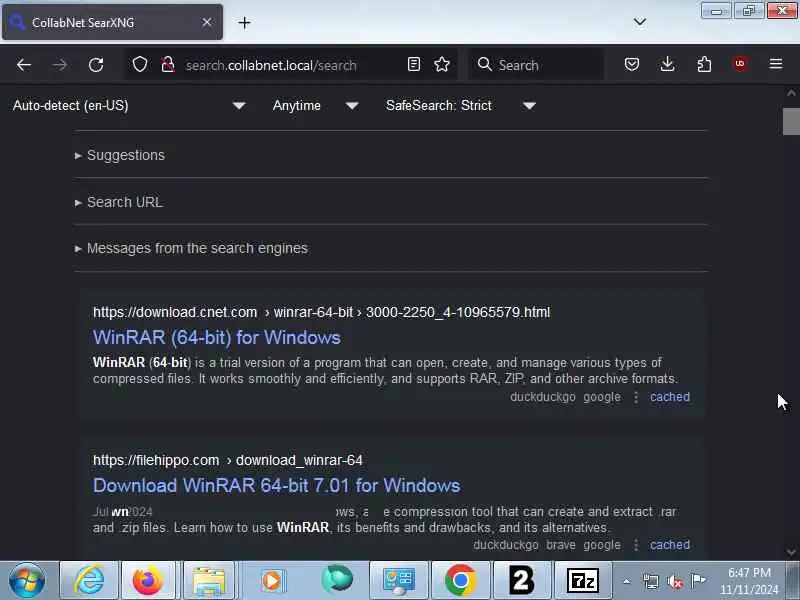Click the Show desktop strip beside the clock

793,581
